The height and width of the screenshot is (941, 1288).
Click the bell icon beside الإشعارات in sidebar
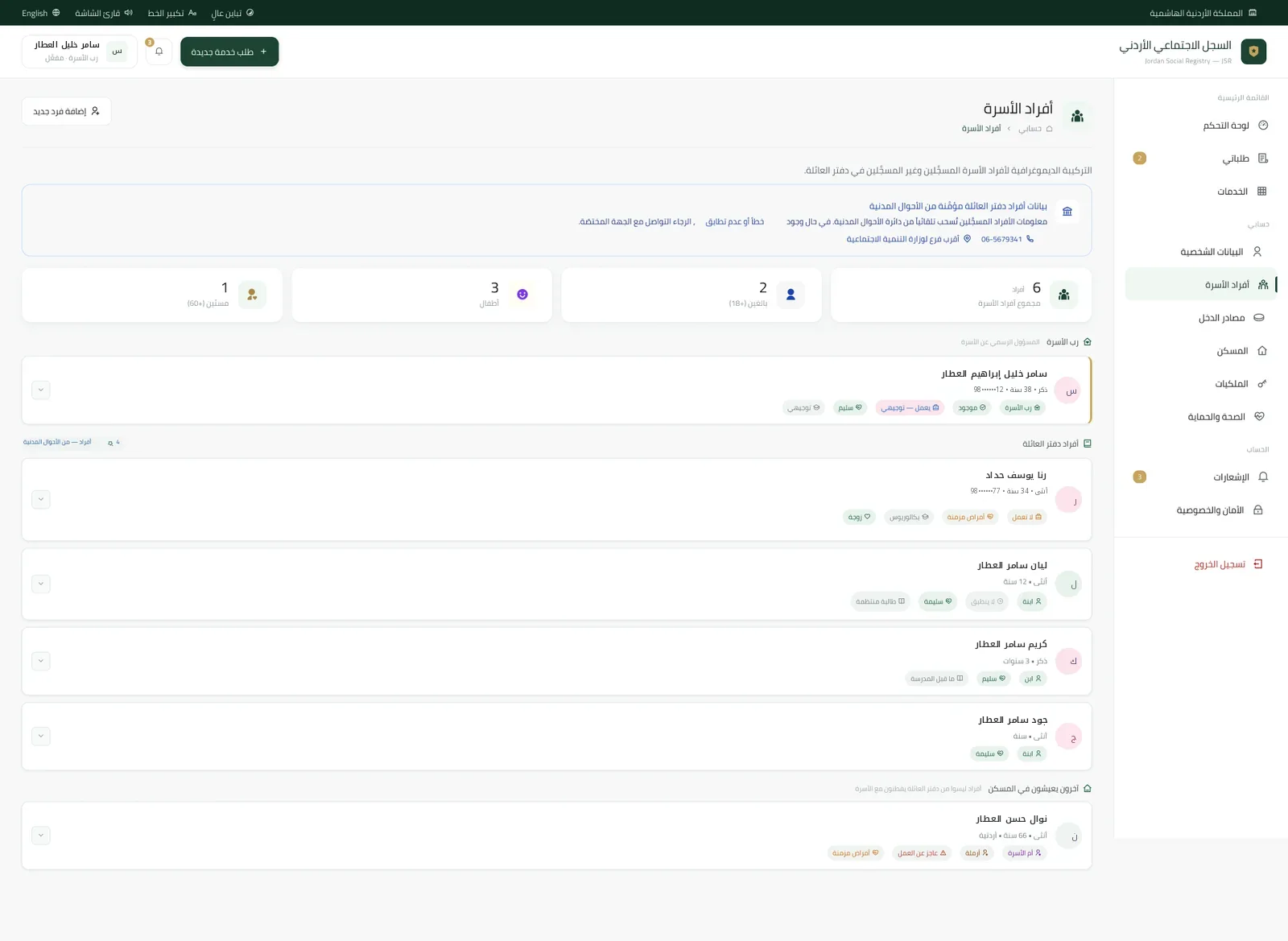click(1263, 477)
